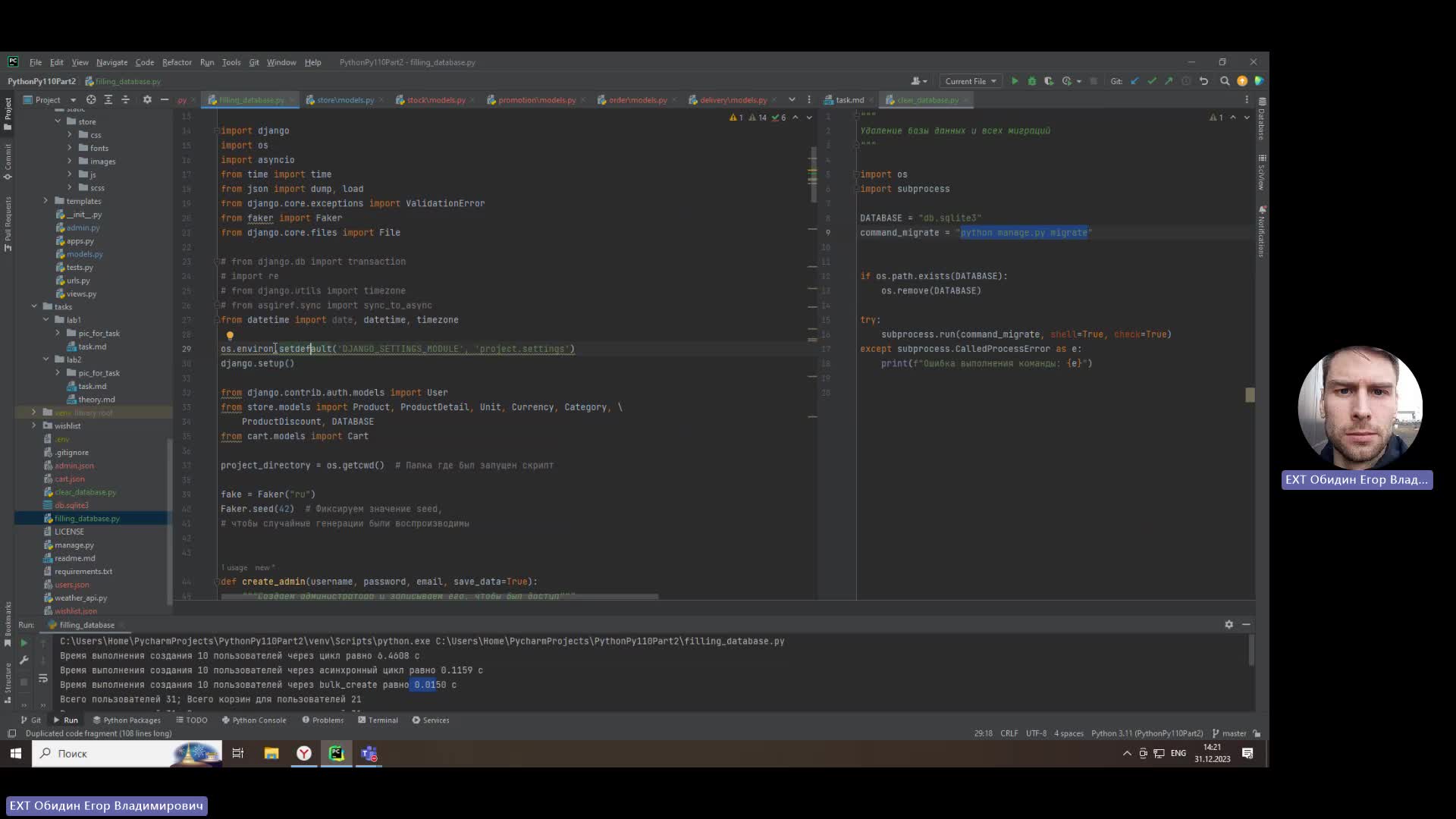The height and width of the screenshot is (819, 1456).
Task: Hide the Project panel with minus icon
Action: click(164, 99)
